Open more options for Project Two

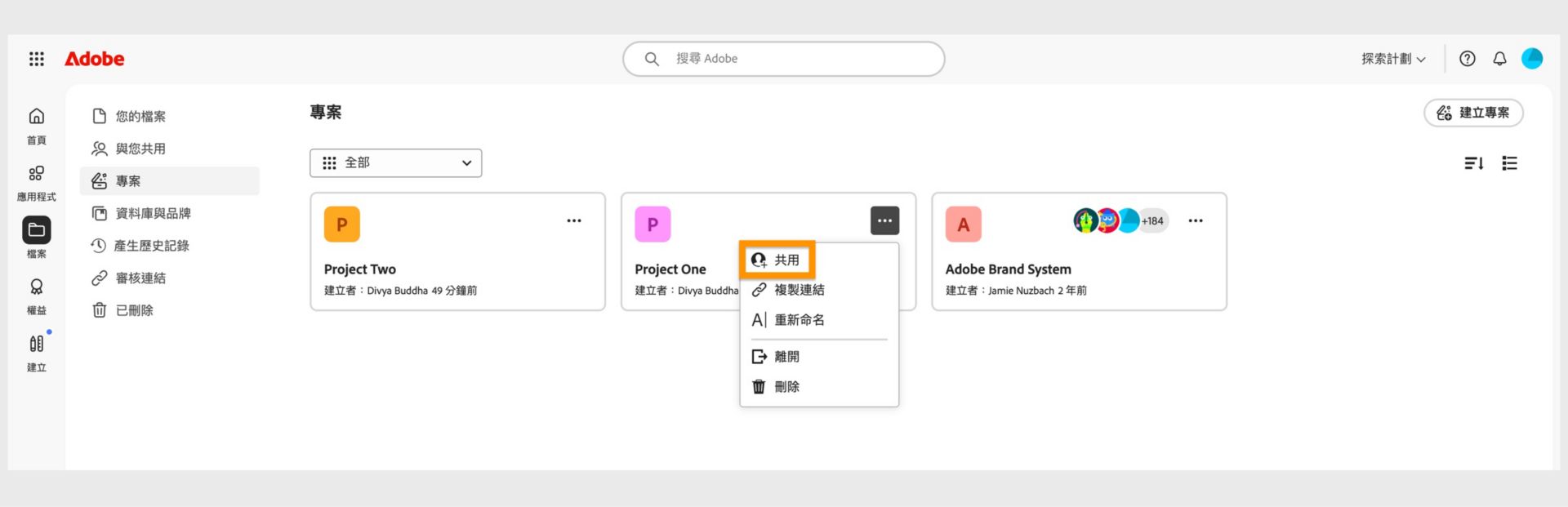click(574, 220)
